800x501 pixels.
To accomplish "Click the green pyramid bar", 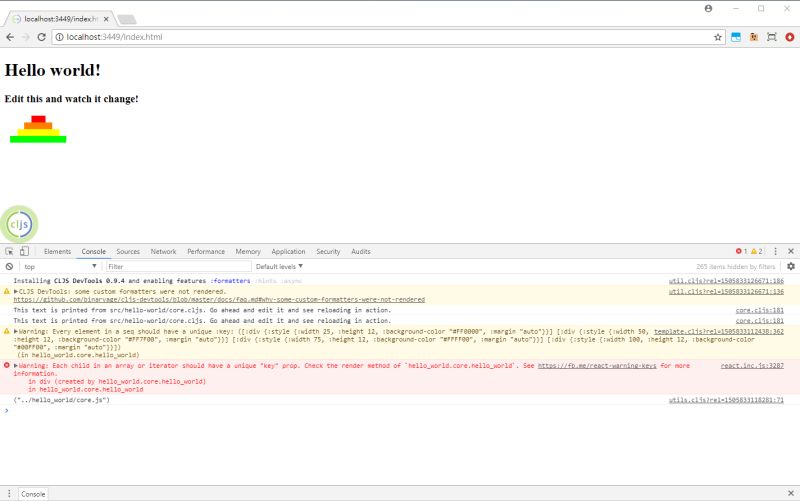I will pyautogui.click(x=38, y=139).
